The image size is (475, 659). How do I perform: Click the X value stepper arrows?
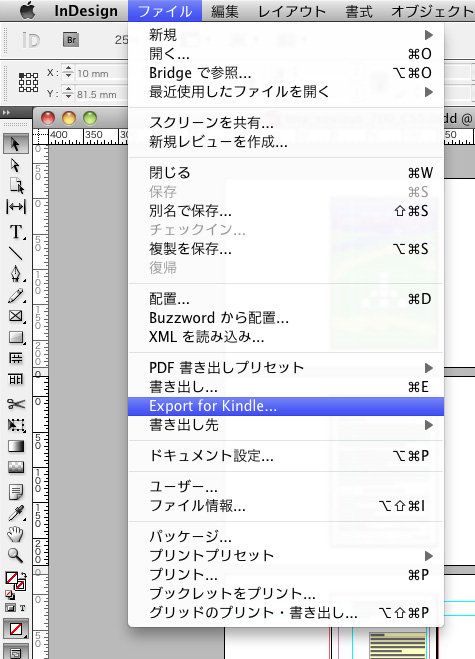[x=68, y=73]
